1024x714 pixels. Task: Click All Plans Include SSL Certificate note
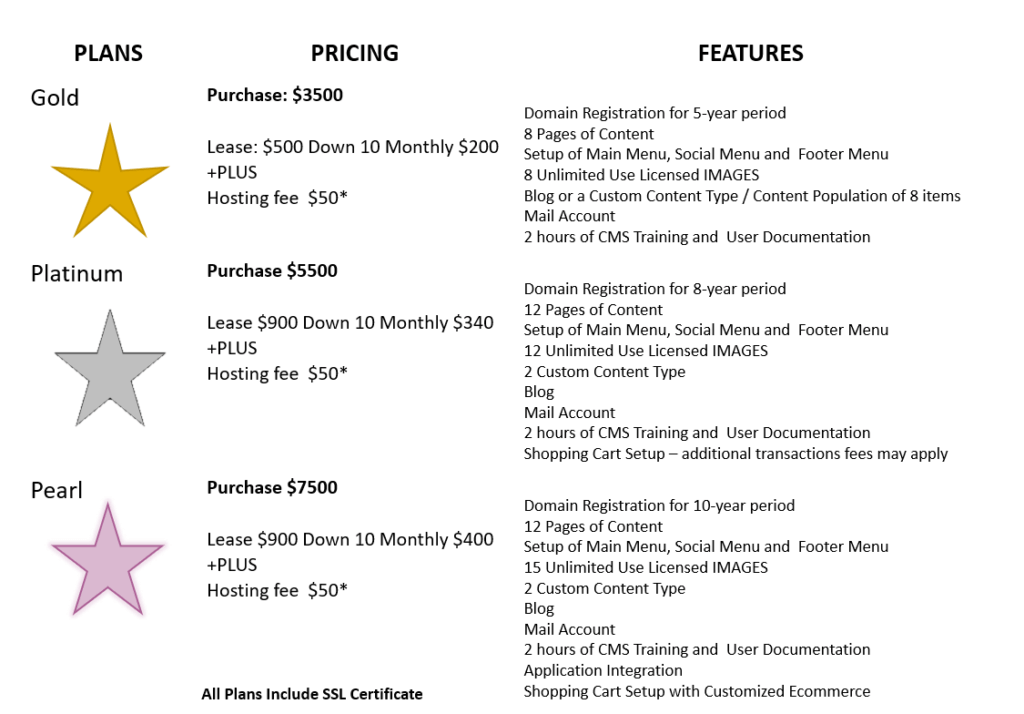pos(312,694)
